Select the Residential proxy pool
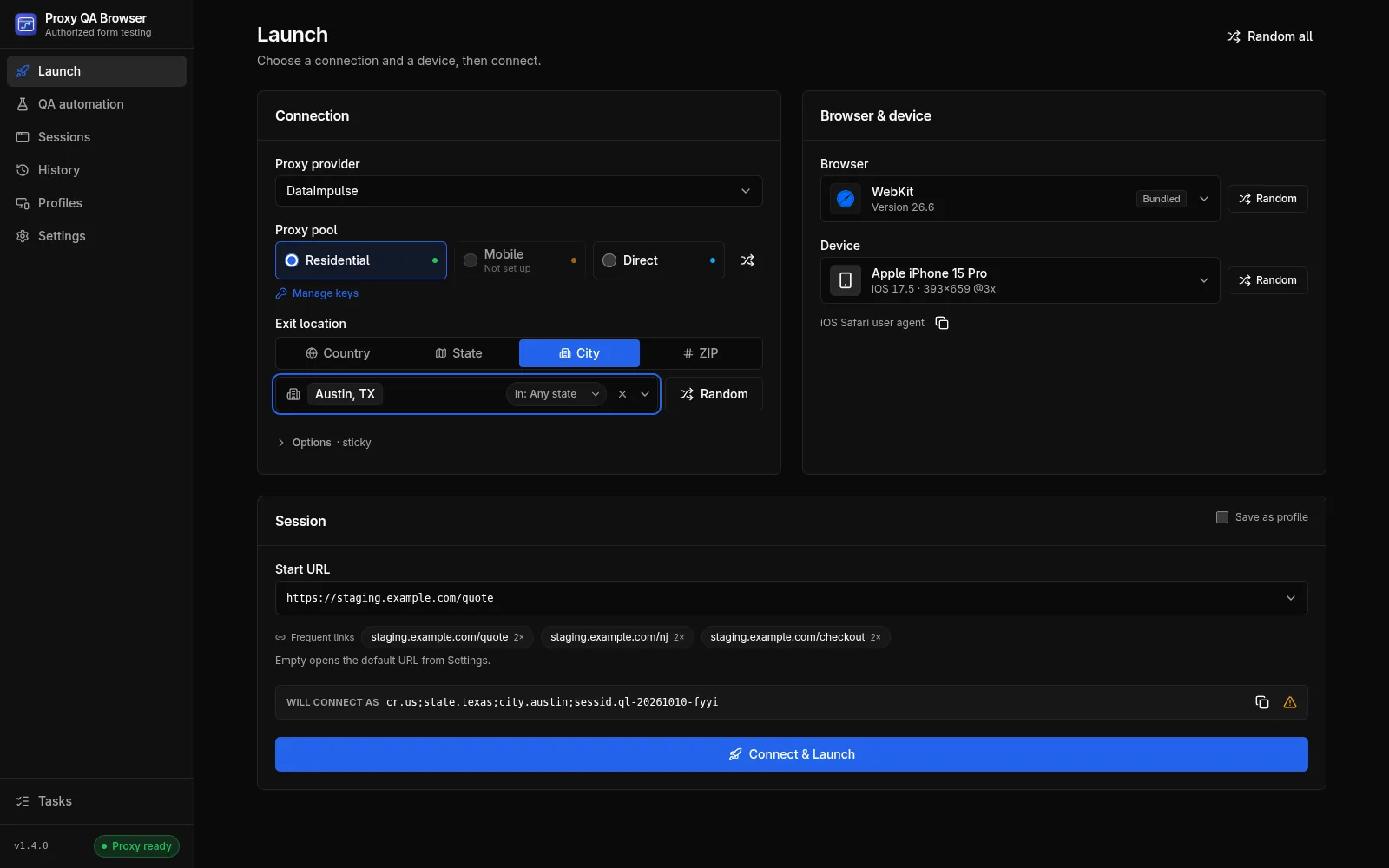Screen dimensions: 1389x868 (x=361, y=260)
